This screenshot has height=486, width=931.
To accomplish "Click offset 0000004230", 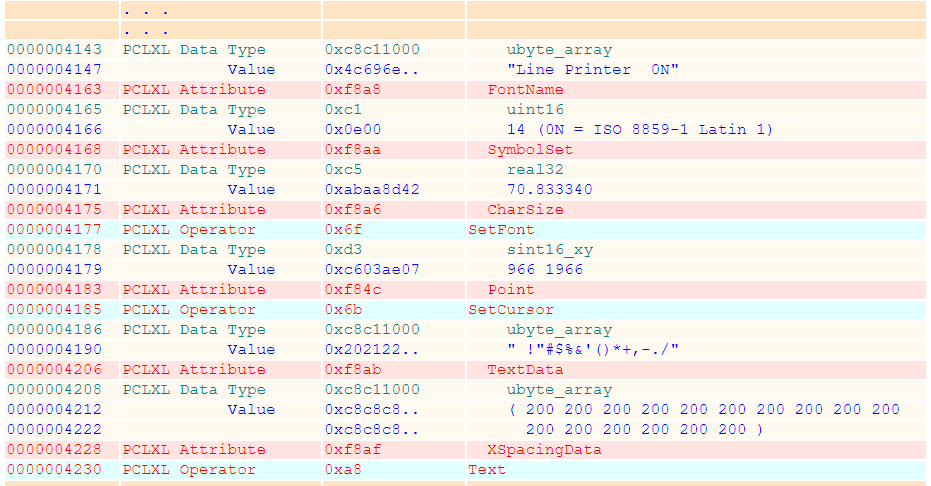I will click(55, 470).
